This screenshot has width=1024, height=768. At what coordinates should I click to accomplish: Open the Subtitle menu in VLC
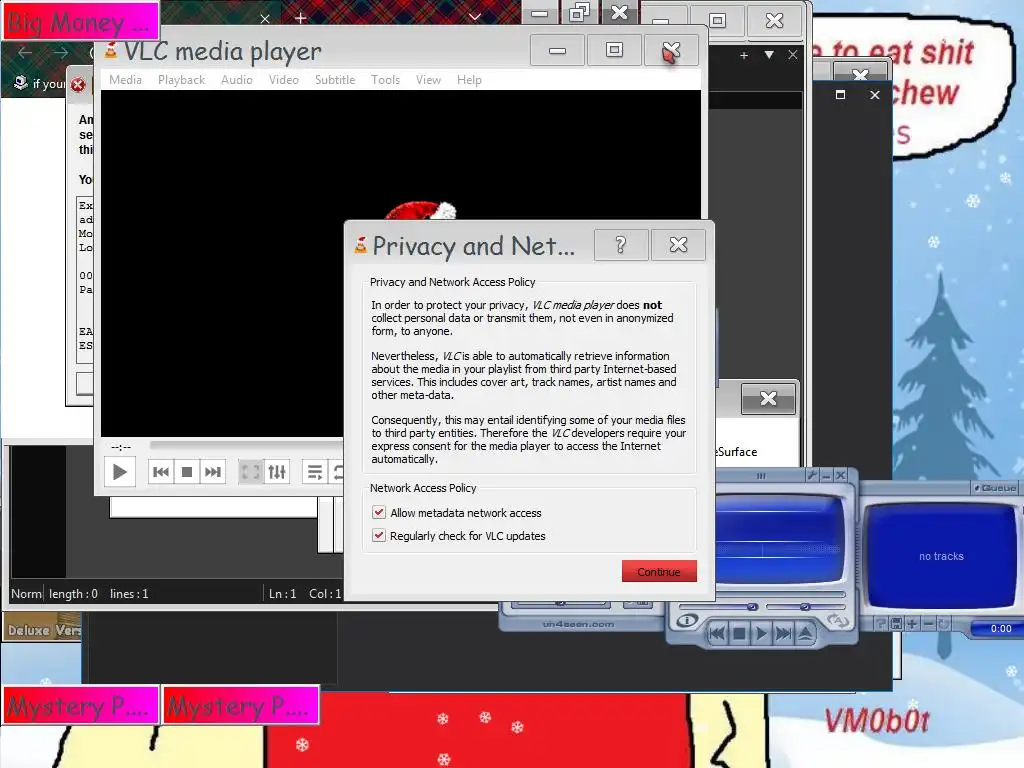[335, 80]
